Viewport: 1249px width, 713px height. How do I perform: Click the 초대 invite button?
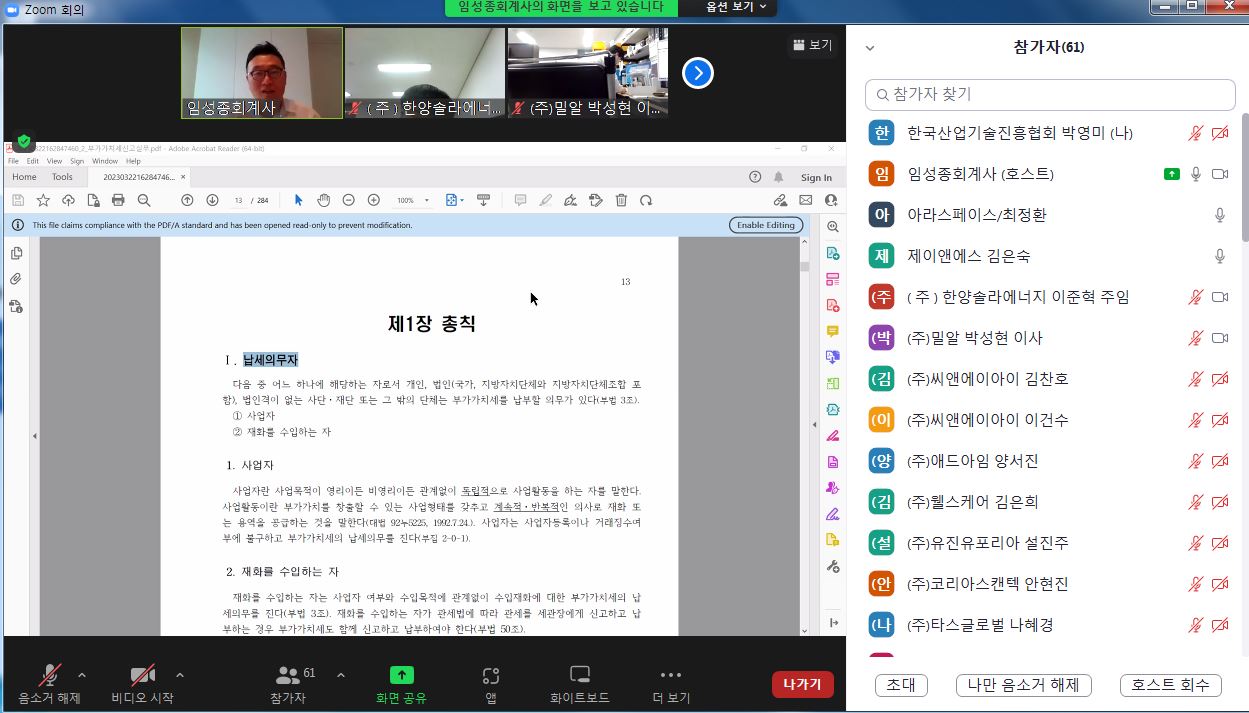pyautogui.click(x=901, y=685)
